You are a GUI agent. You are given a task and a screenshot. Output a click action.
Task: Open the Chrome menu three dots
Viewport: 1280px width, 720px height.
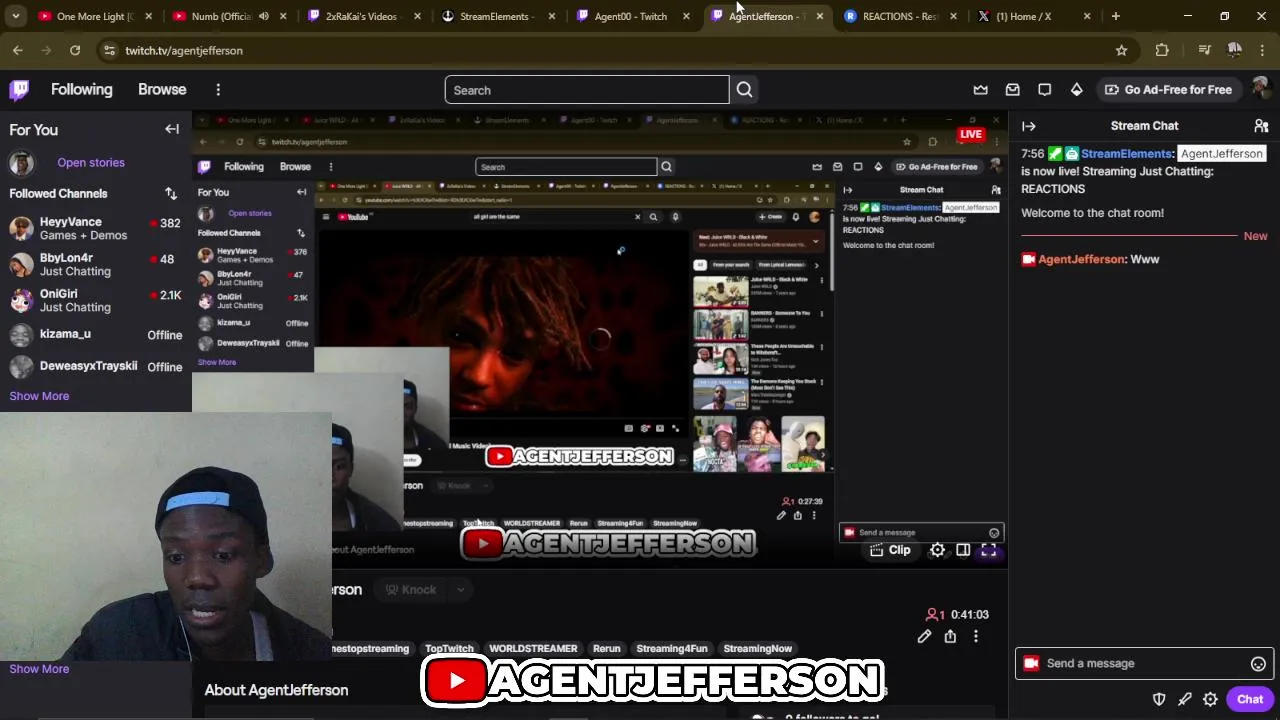(x=1262, y=50)
